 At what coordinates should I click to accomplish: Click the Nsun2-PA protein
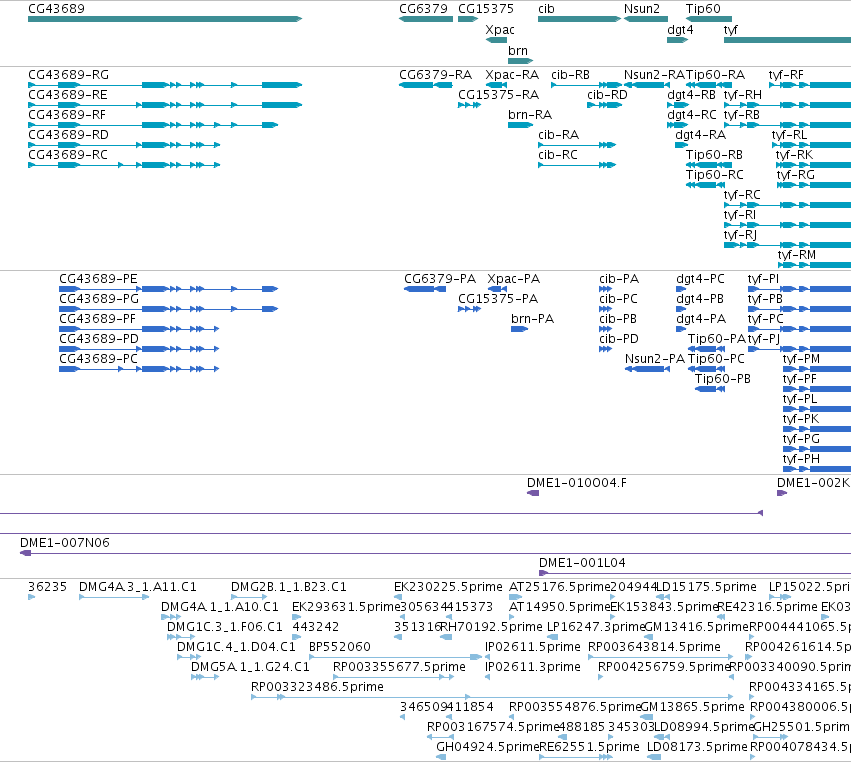pyautogui.click(x=647, y=369)
